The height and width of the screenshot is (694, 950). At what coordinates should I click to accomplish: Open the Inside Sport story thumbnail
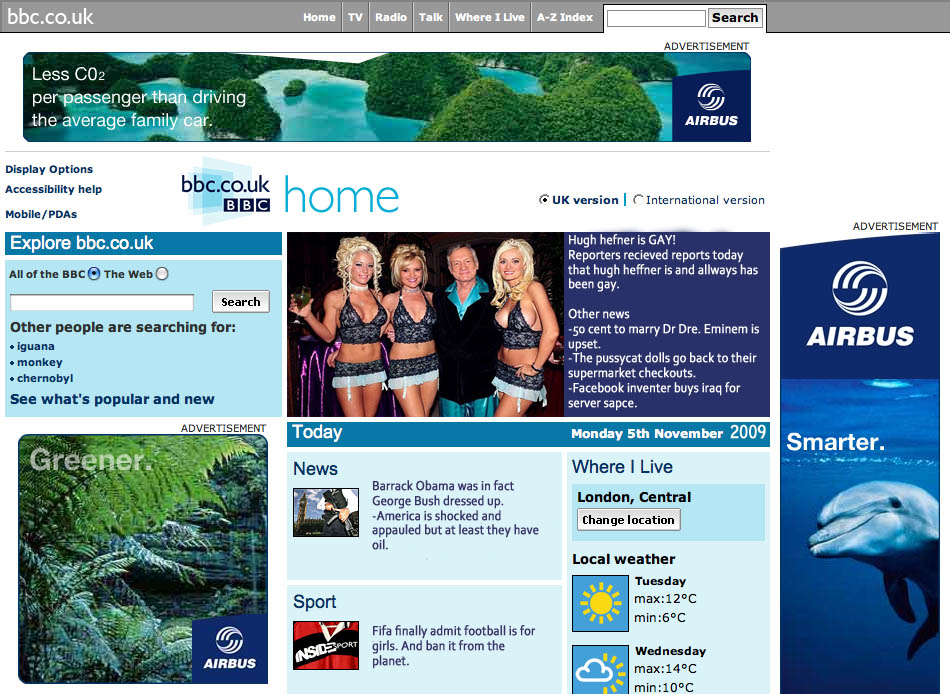[325, 646]
